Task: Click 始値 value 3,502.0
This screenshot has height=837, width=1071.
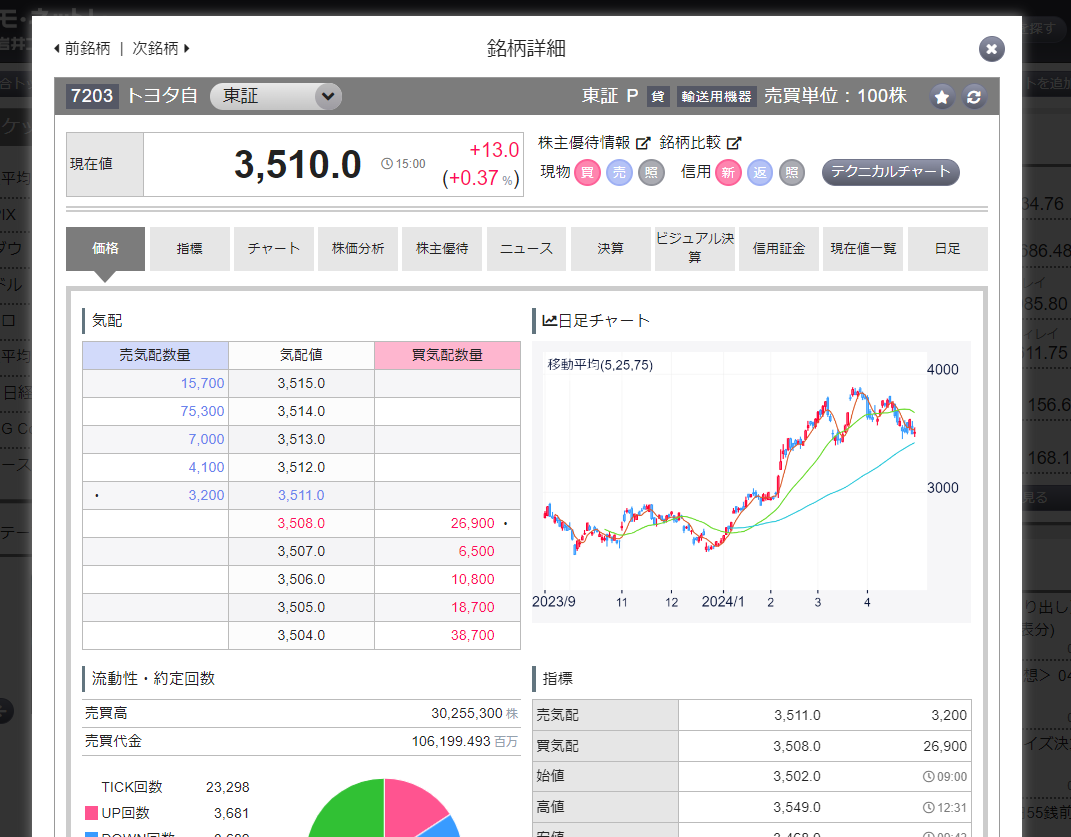Action: coord(797,777)
